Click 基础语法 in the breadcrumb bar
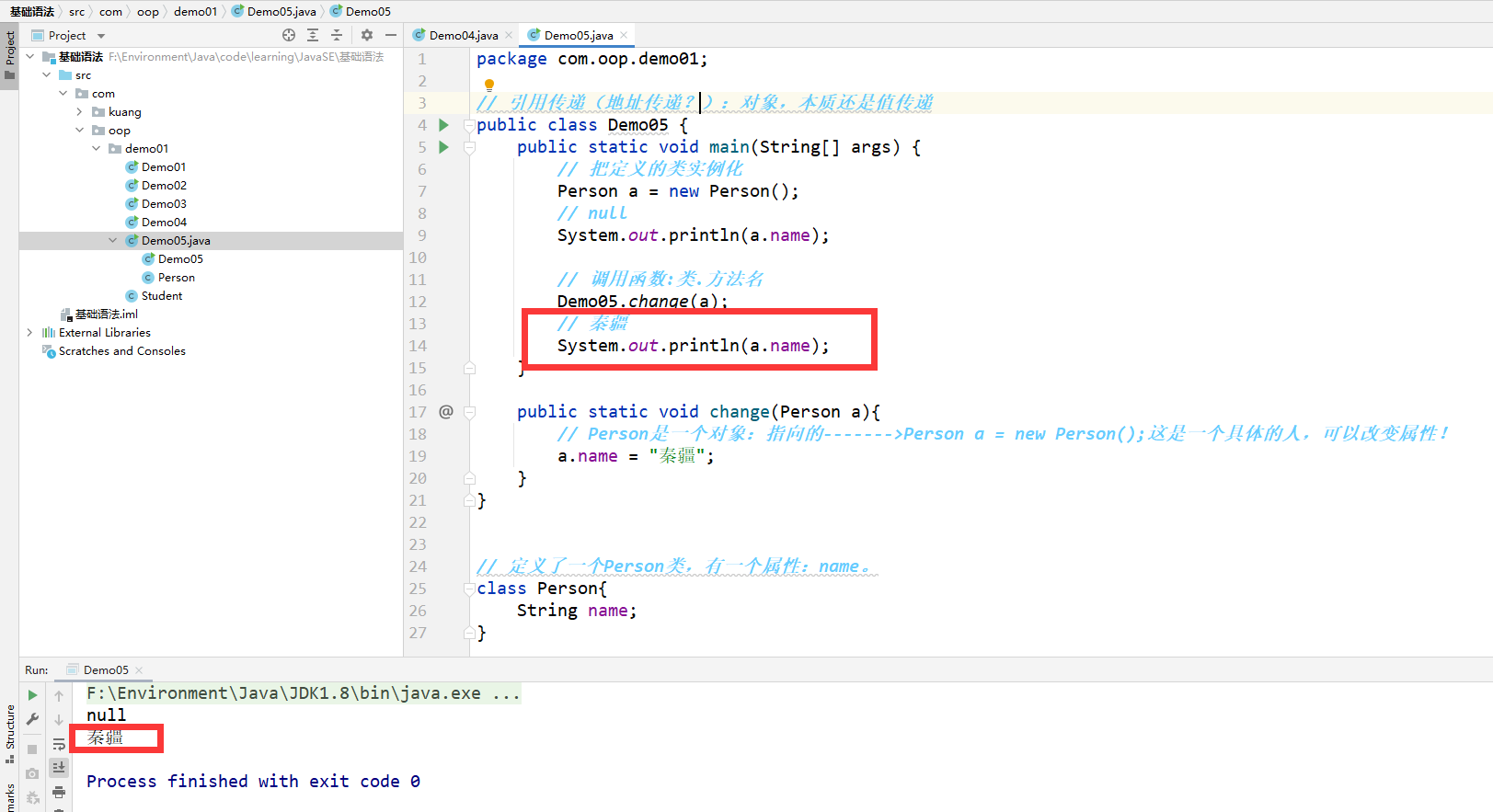This screenshot has height=812, width=1493. [x=32, y=11]
